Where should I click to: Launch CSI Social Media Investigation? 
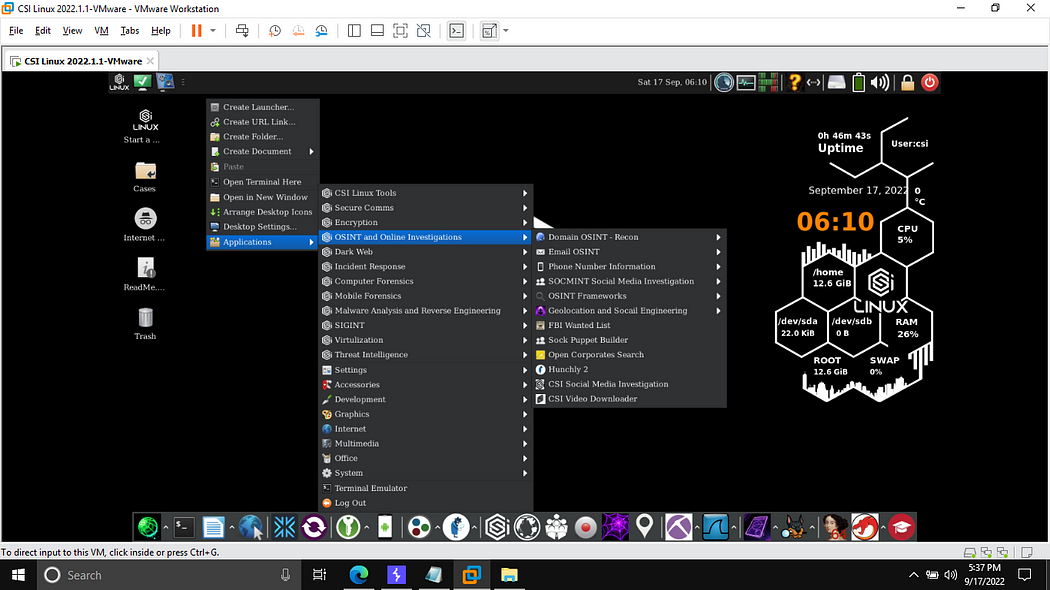[x=629, y=384]
